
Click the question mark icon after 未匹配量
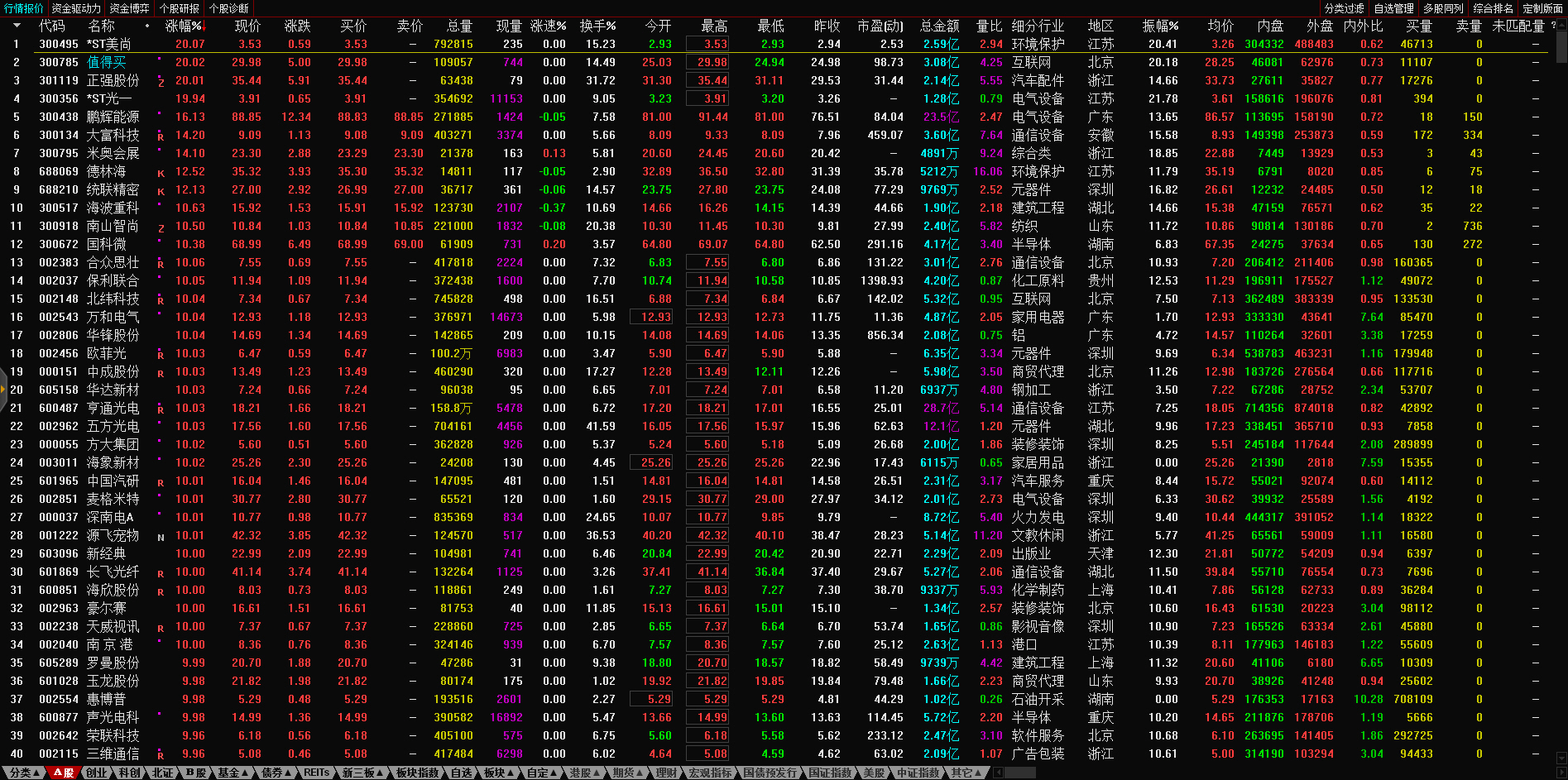[x=1553, y=26]
